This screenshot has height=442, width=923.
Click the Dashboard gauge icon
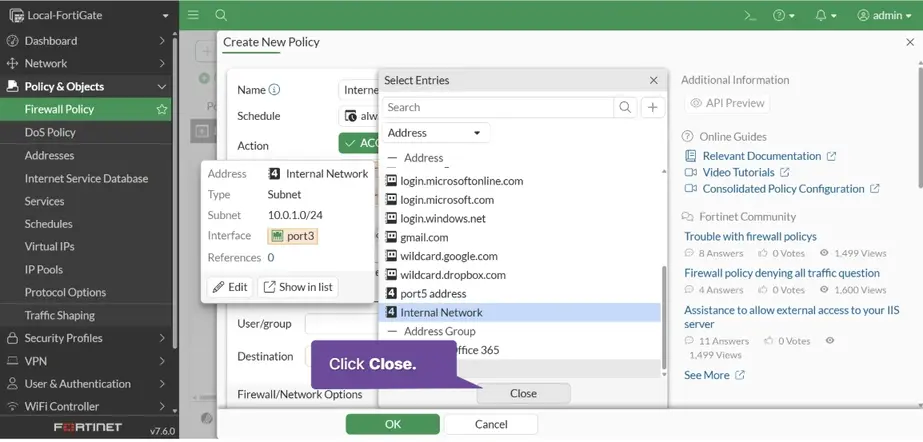[x=12, y=41]
